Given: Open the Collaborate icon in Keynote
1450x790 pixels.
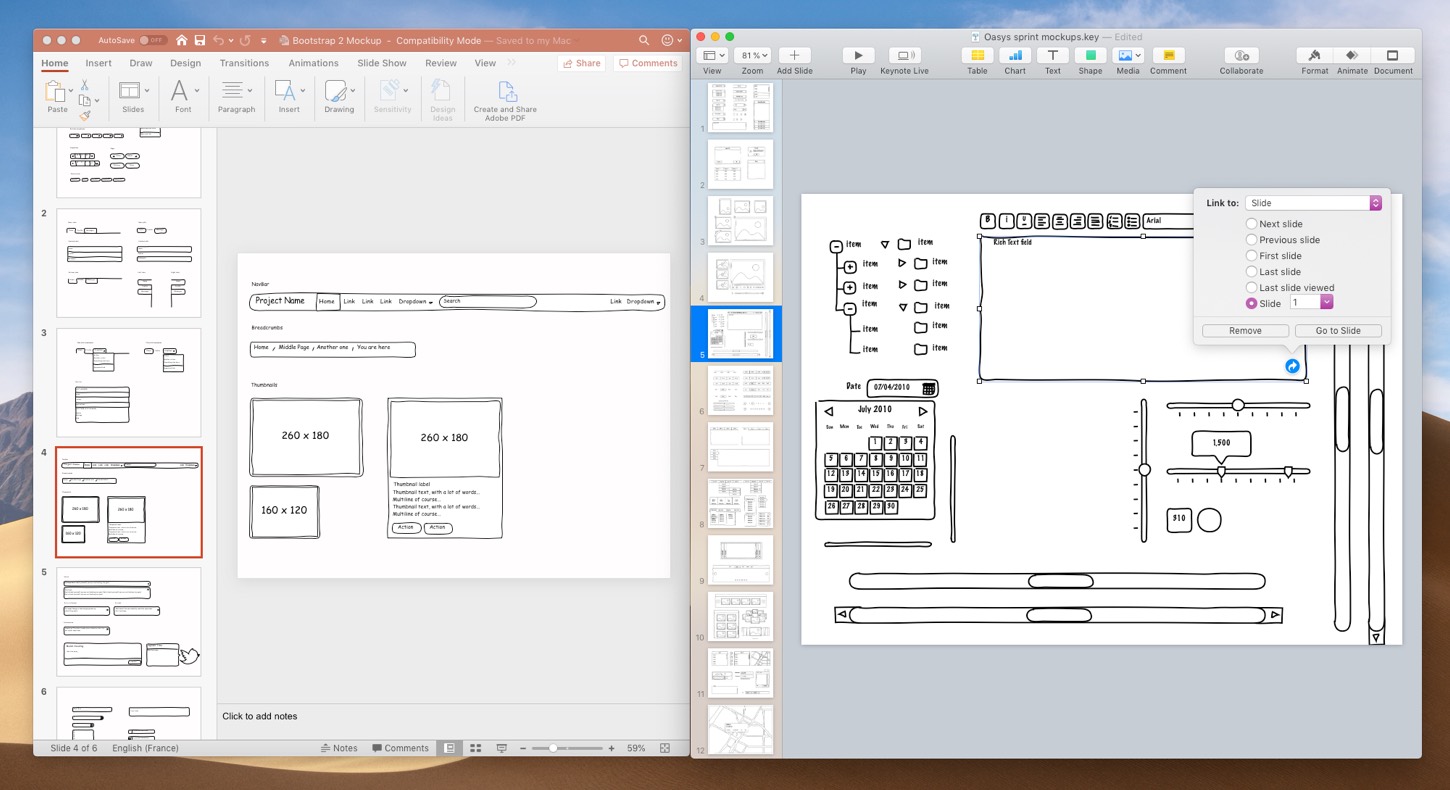Looking at the screenshot, I should click(1241, 56).
